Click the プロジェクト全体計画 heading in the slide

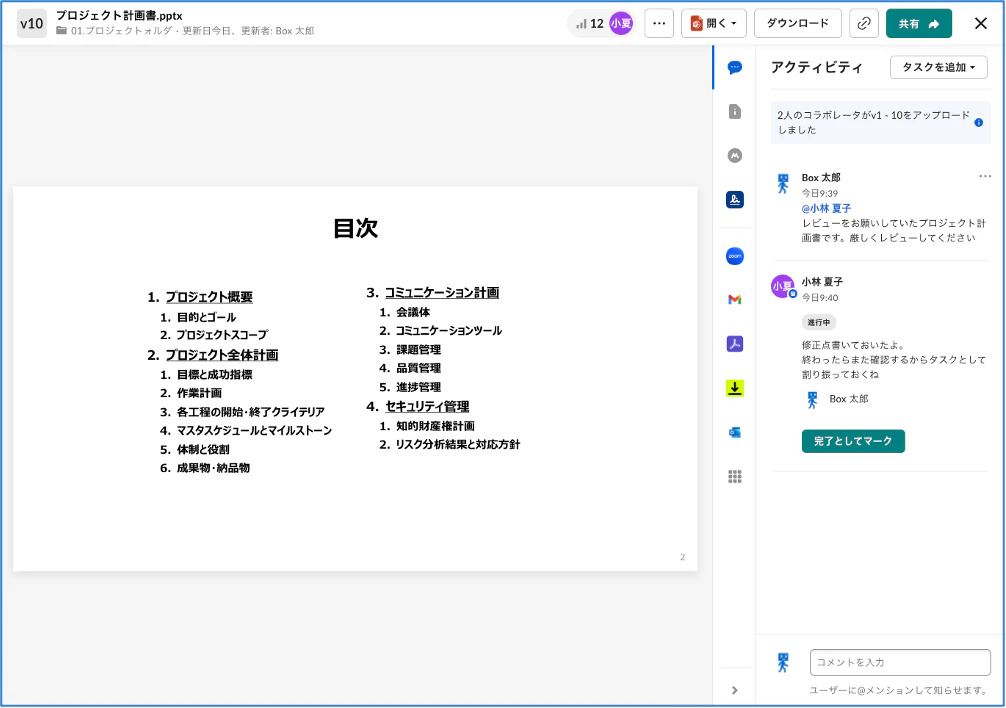point(222,355)
